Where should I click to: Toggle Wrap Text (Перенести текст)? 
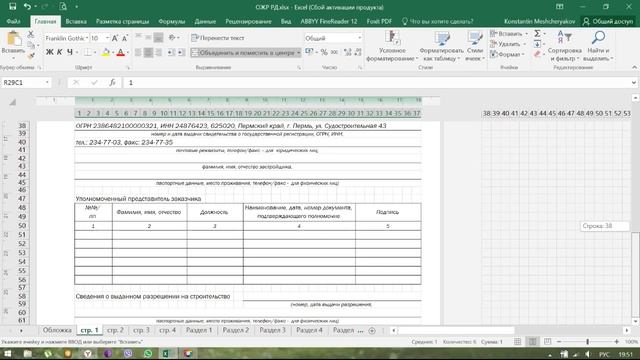click(x=218, y=38)
